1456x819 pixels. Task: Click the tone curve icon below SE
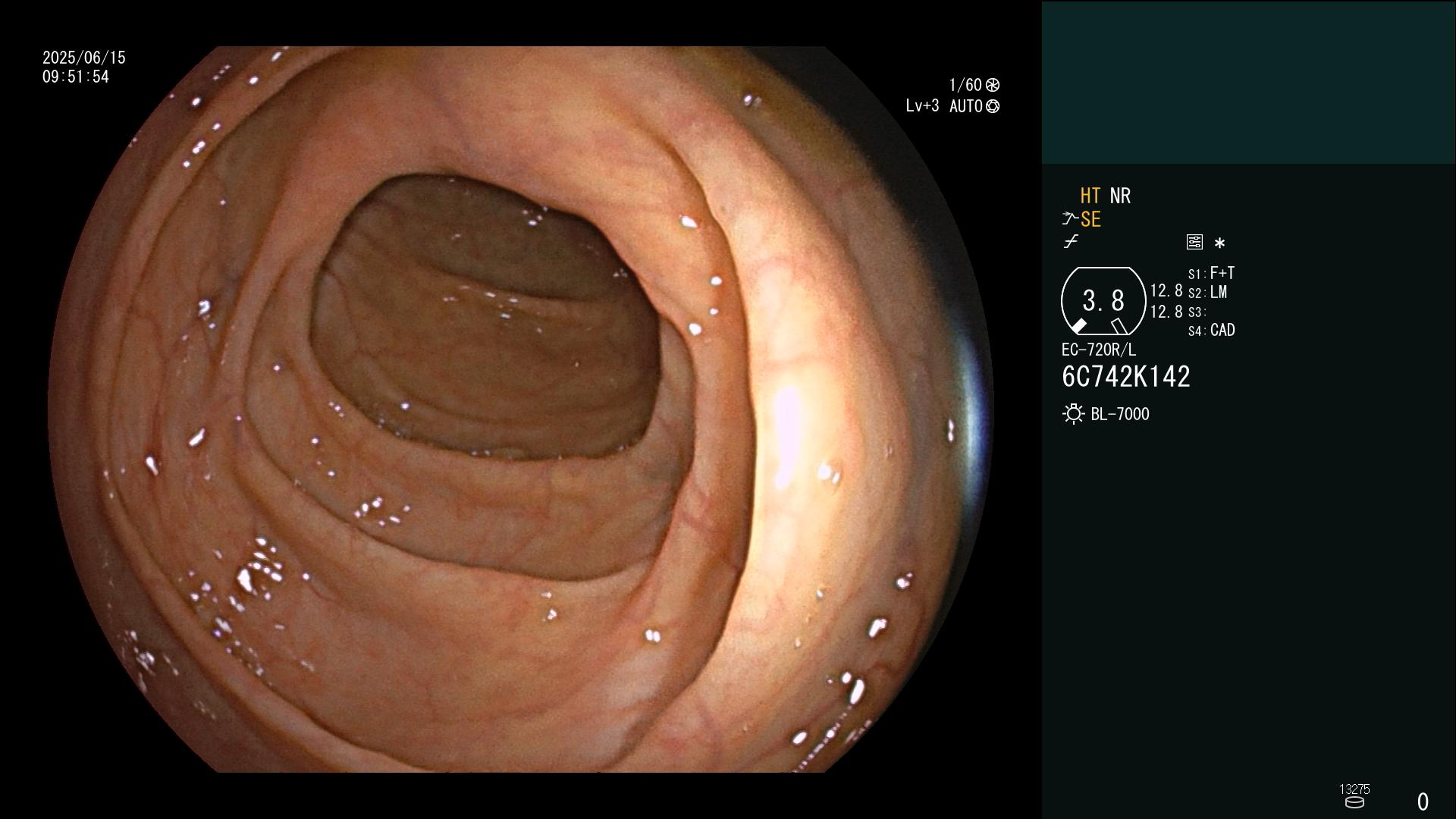pyautogui.click(x=1071, y=242)
